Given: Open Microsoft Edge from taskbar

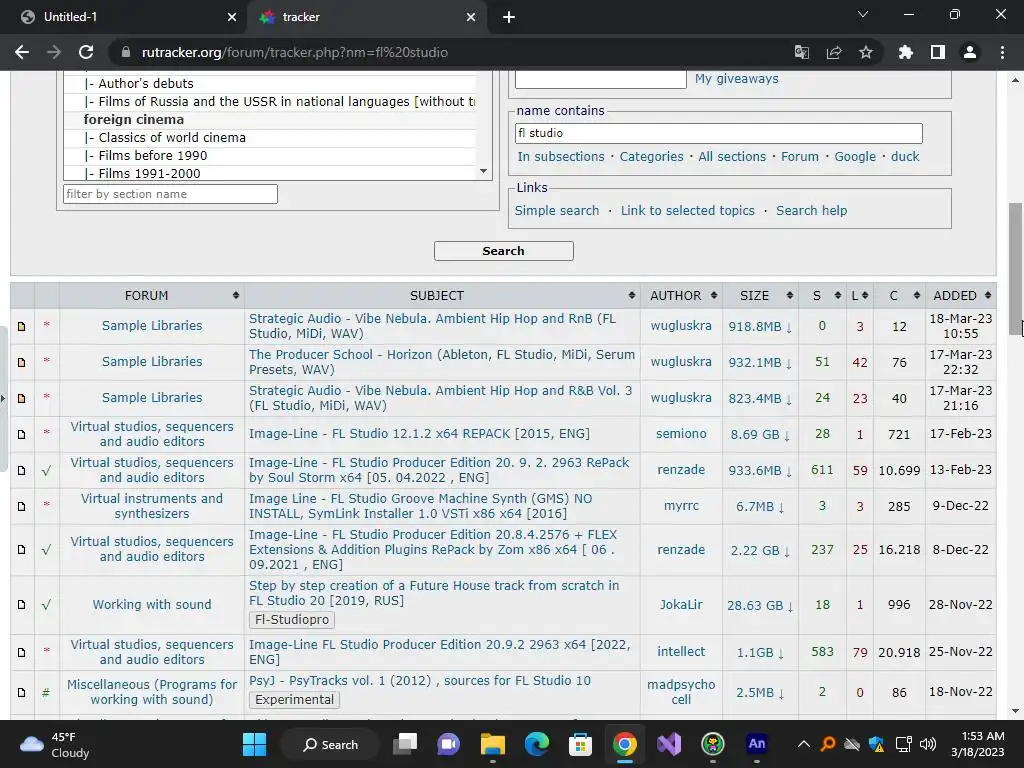Looking at the screenshot, I should 537,744.
